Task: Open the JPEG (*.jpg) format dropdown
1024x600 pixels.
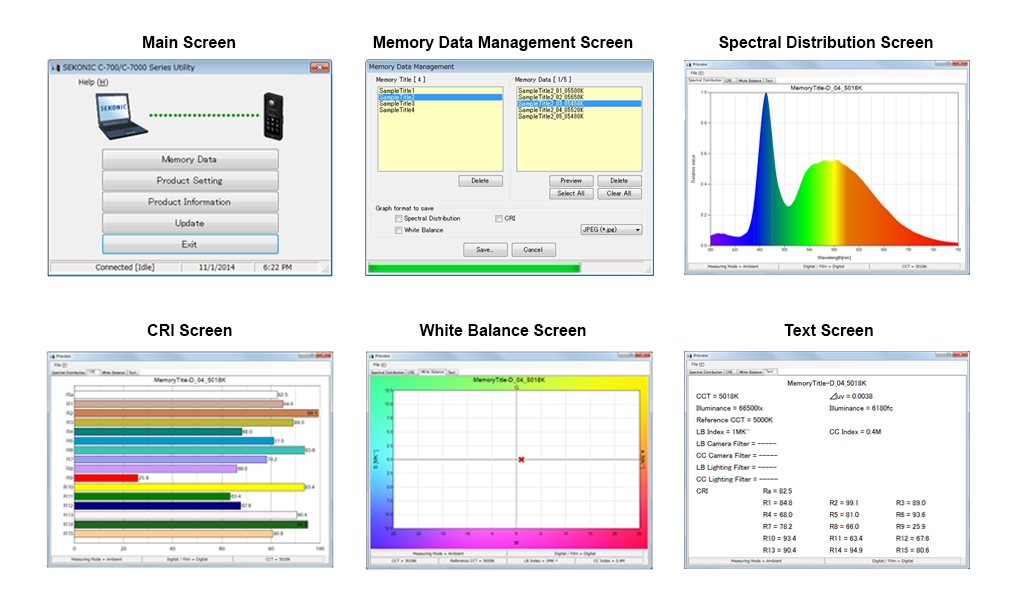Action: pyautogui.click(x=611, y=230)
